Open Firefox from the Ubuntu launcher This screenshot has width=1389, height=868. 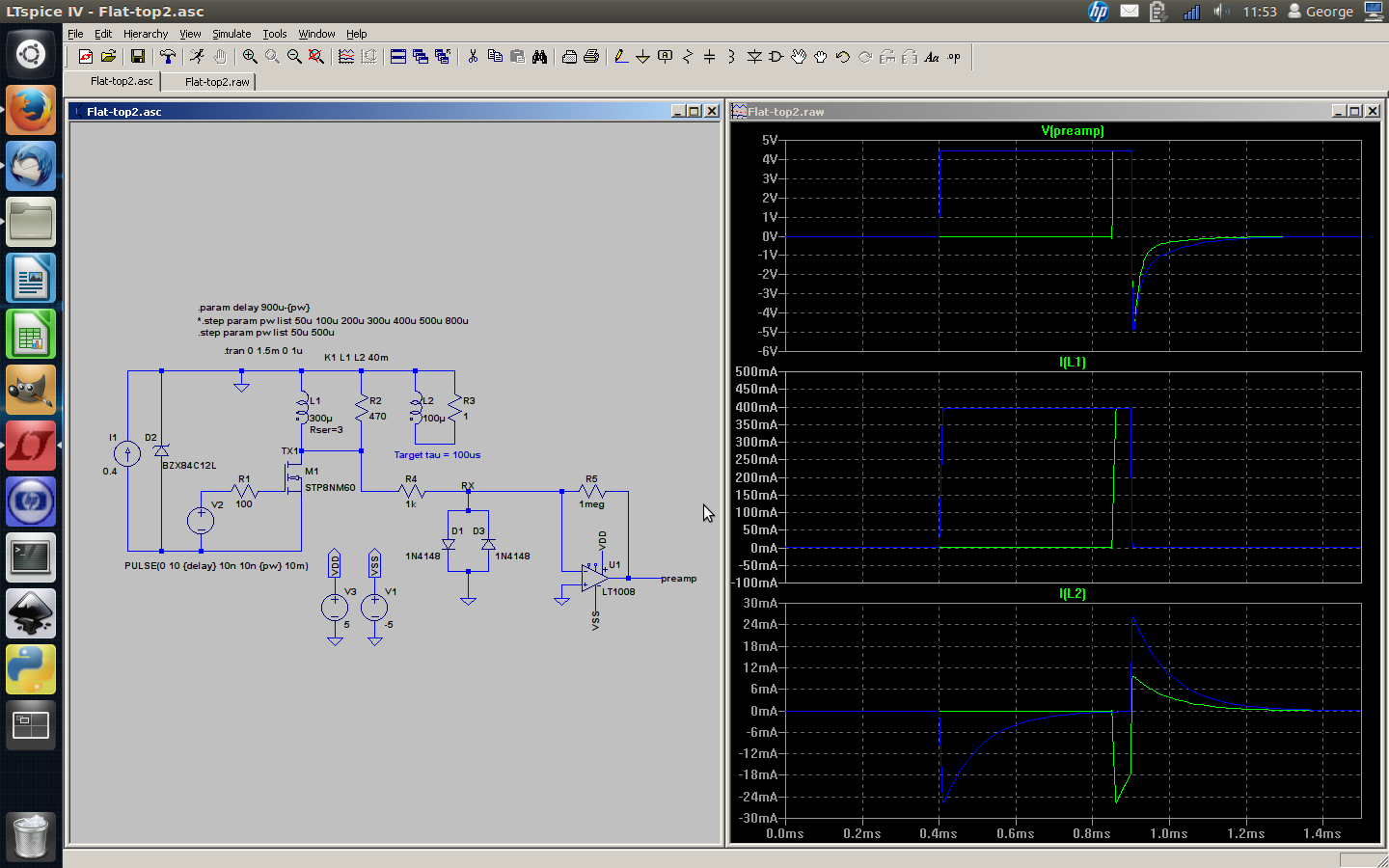(x=31, y=110)
